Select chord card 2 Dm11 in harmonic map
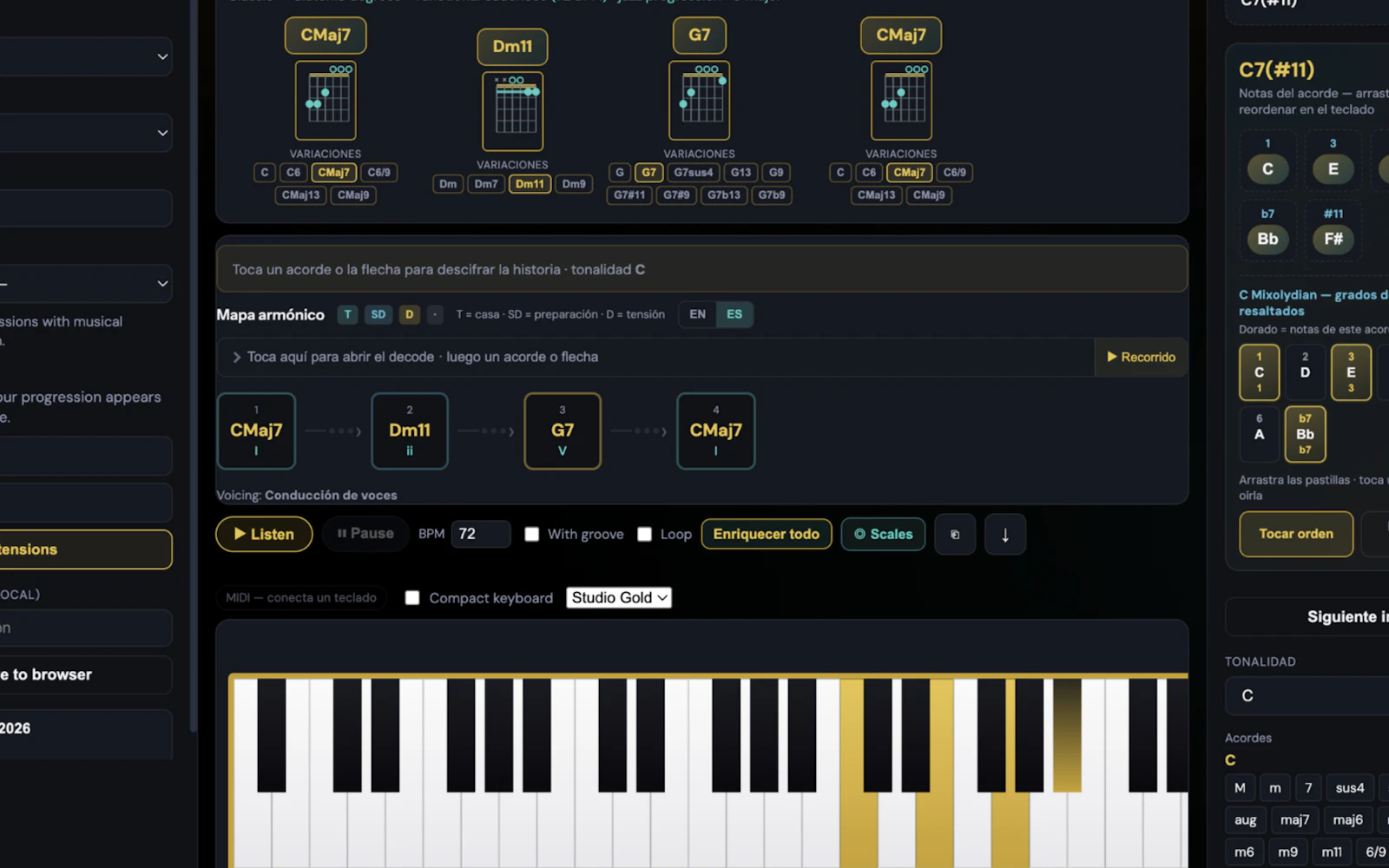Screen dimensions: 1389x868 pos(410,431)
